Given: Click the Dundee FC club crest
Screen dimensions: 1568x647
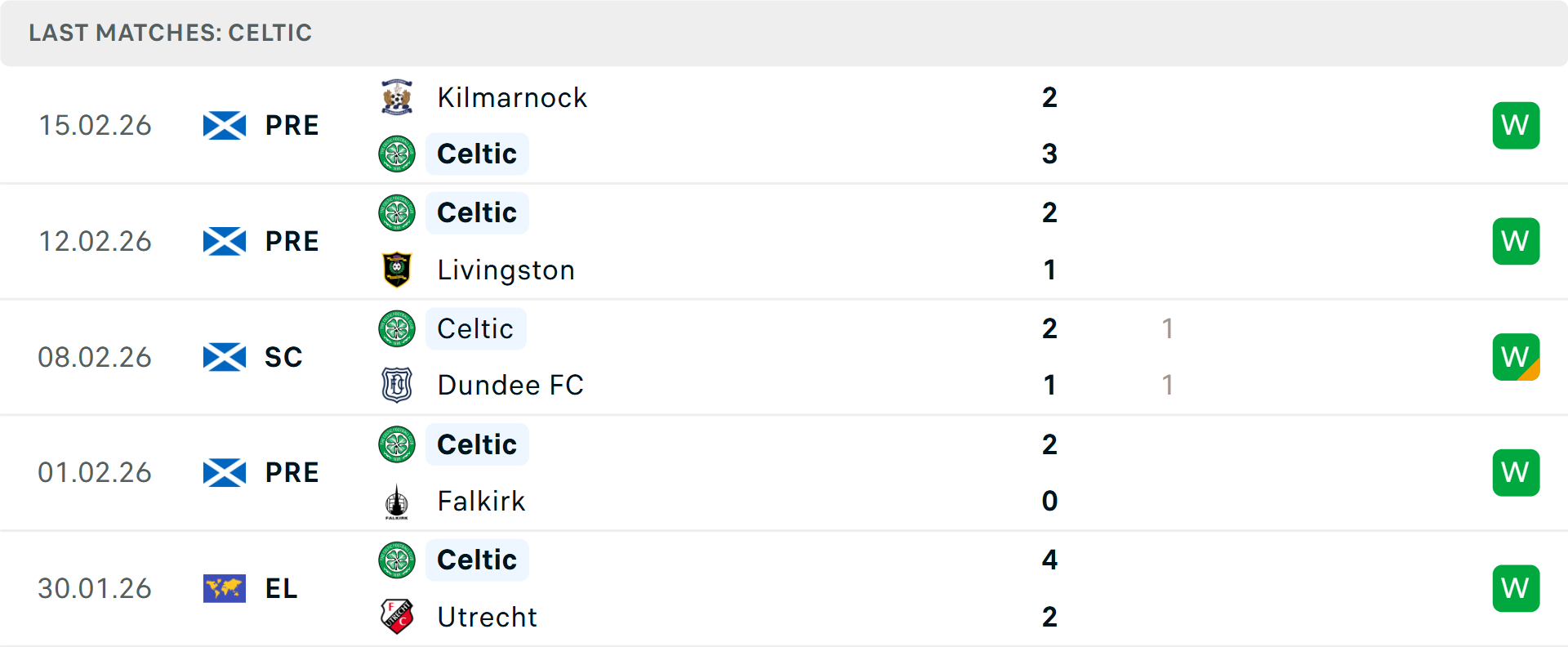Looking at the screenshot, I should [x=397, y=385].
